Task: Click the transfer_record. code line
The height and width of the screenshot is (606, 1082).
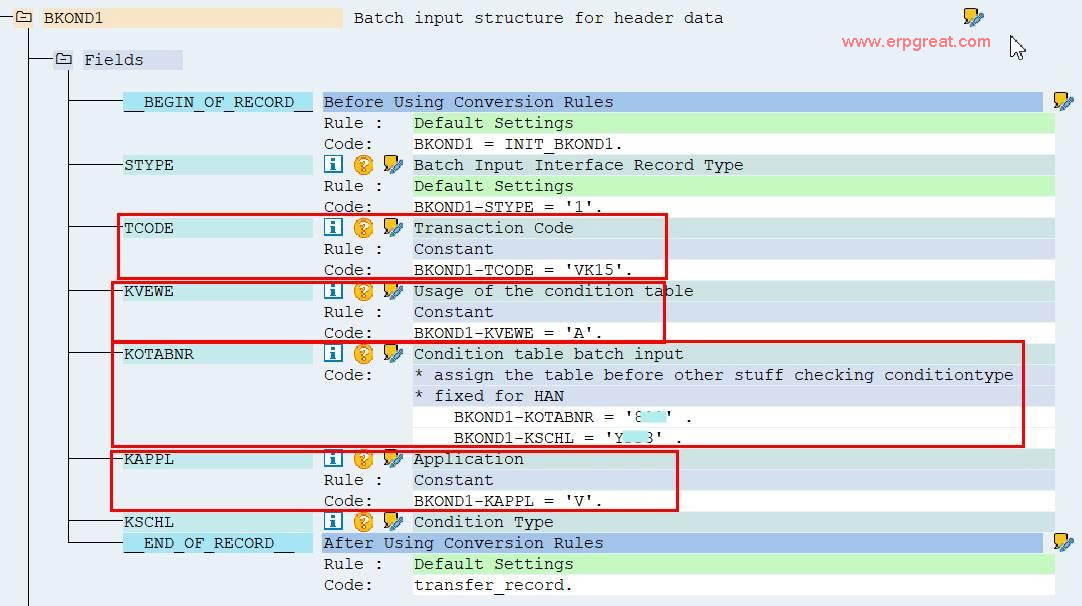Action: [493, 585]
